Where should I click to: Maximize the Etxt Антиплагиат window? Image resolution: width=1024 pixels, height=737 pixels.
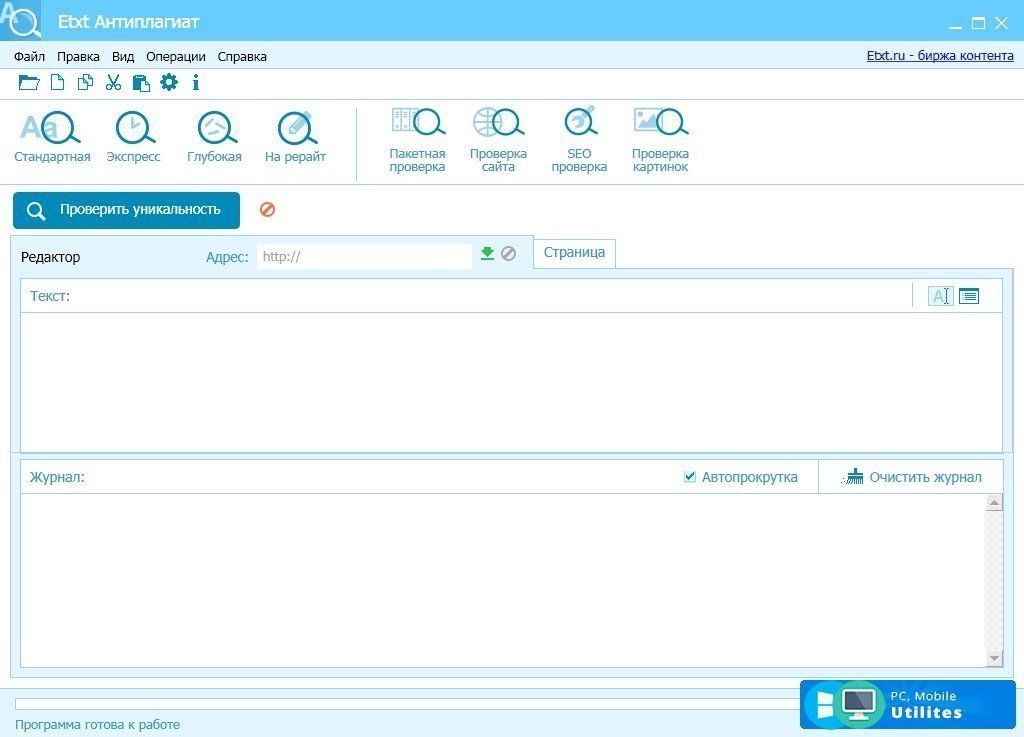[x=978, y=24]
